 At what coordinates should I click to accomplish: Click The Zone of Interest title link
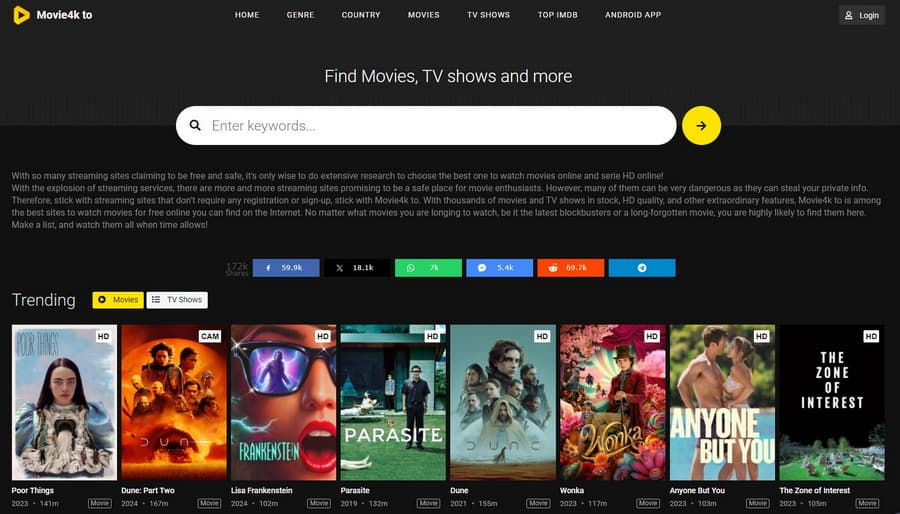click(x=815, y=490)
